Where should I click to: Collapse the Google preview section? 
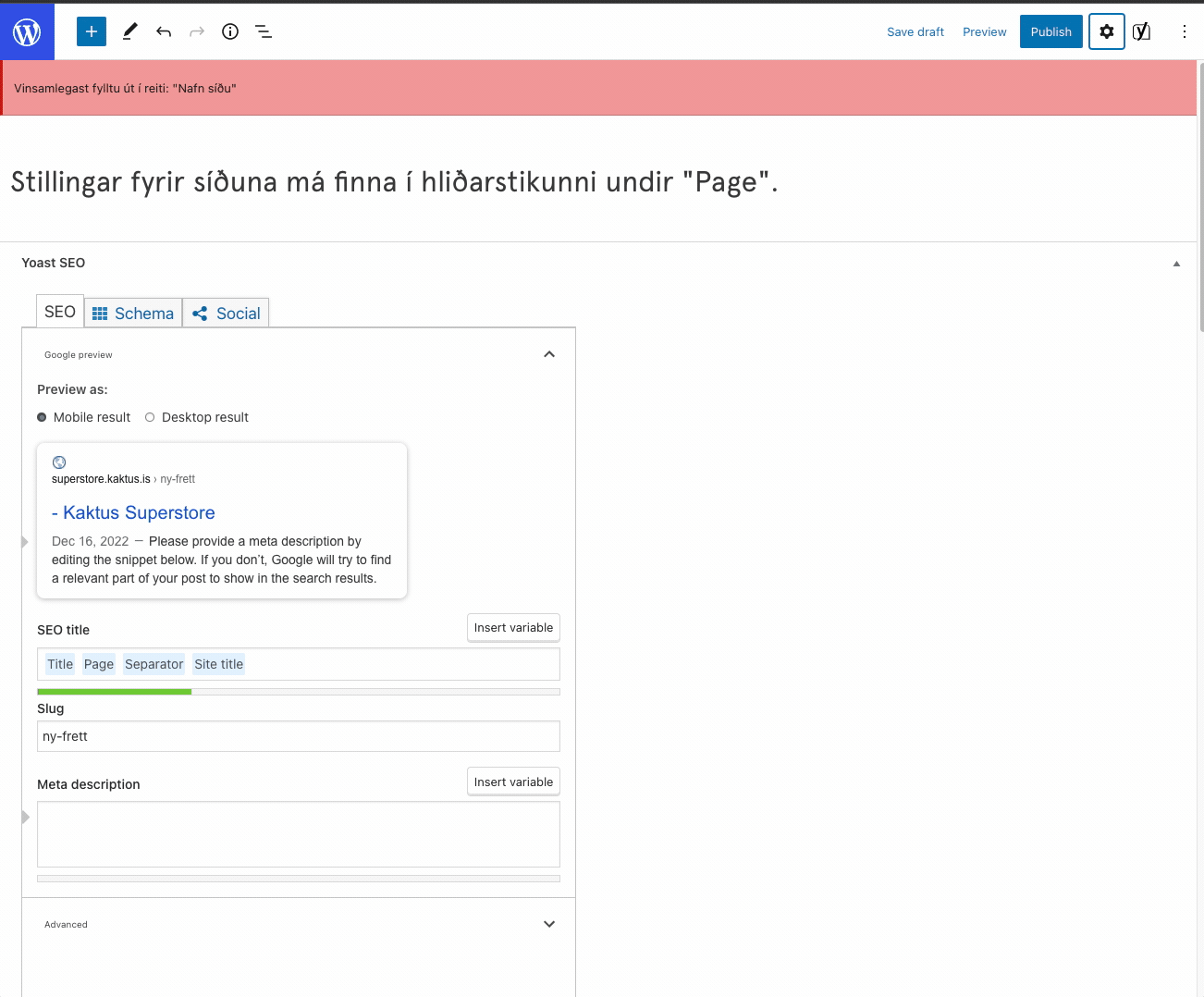pos(549,354)
